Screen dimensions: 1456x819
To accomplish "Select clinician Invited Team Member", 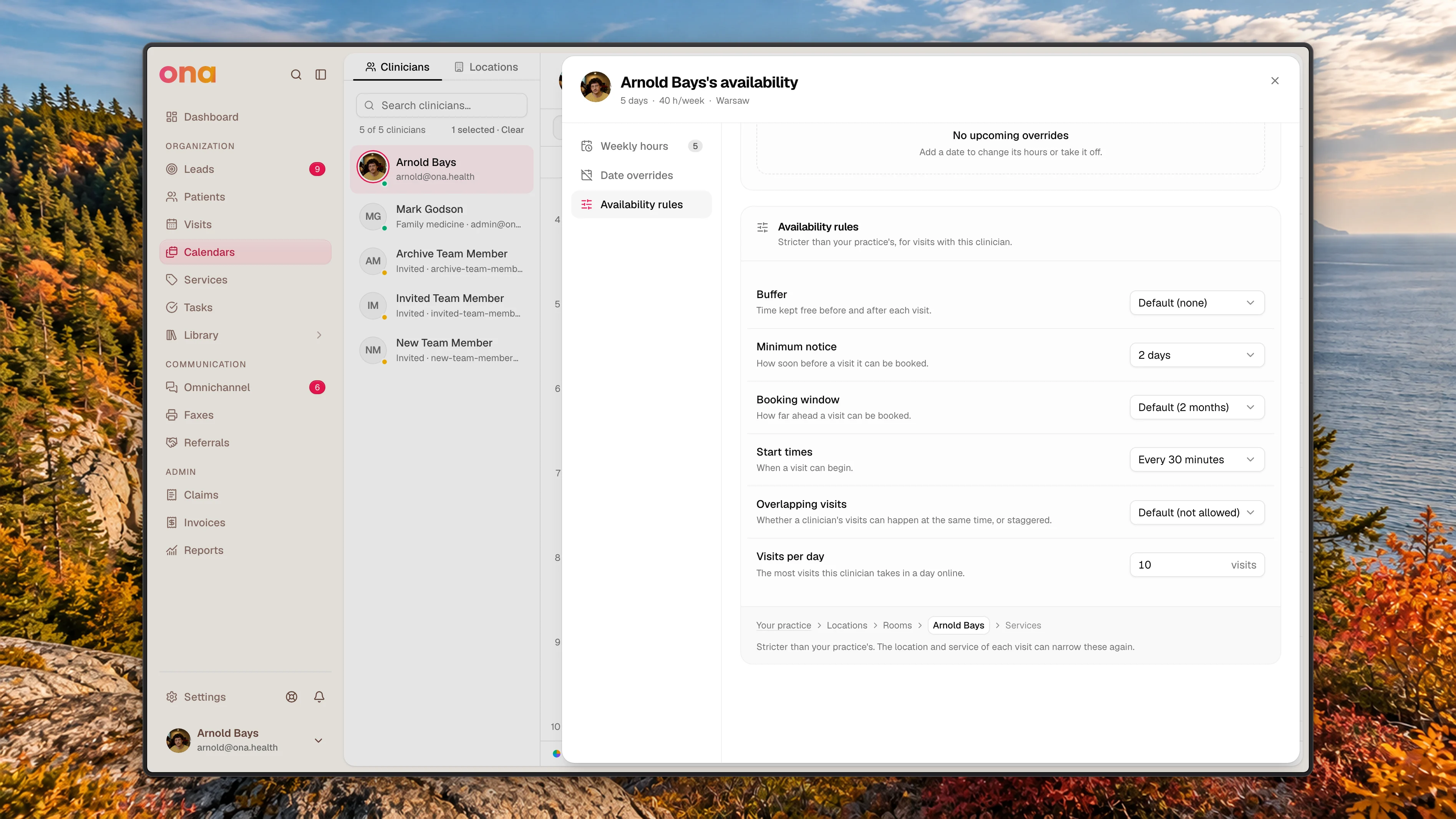I will coord(441,305).
